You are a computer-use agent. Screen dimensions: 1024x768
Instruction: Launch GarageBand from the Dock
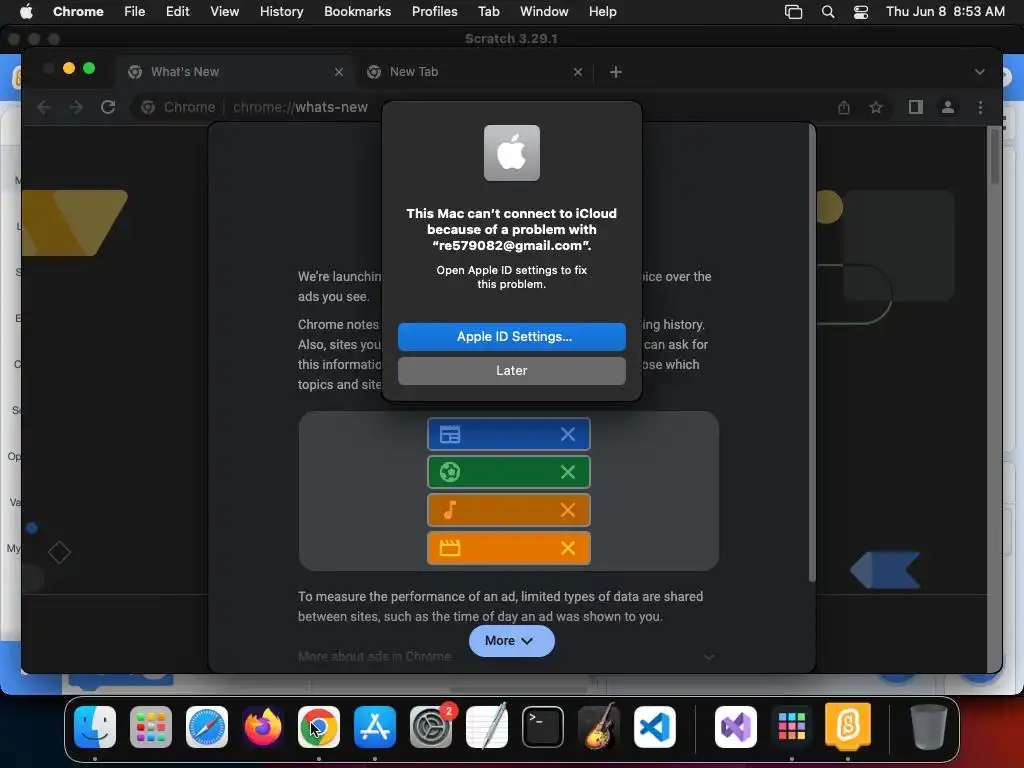[x=599, y=727]
